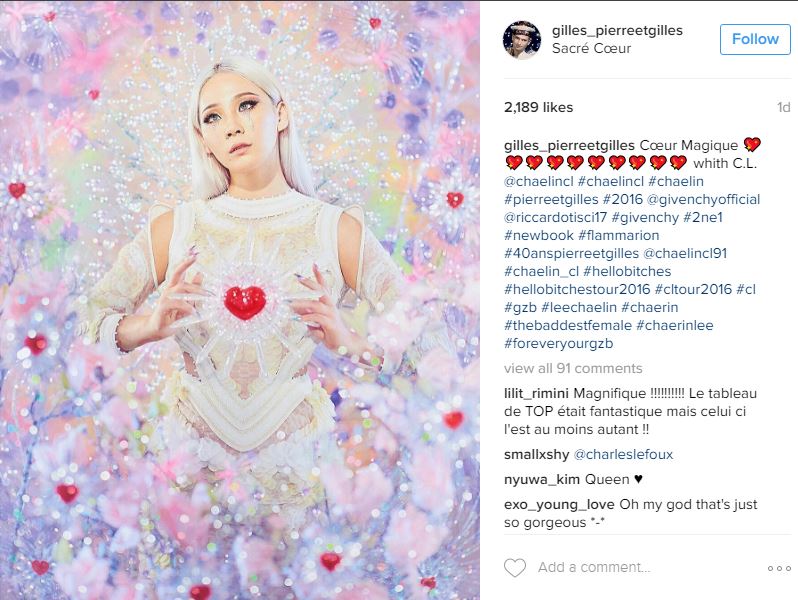View the 2,189 likes list
This screenshot has height=600, width=798.
pos(538,107)
